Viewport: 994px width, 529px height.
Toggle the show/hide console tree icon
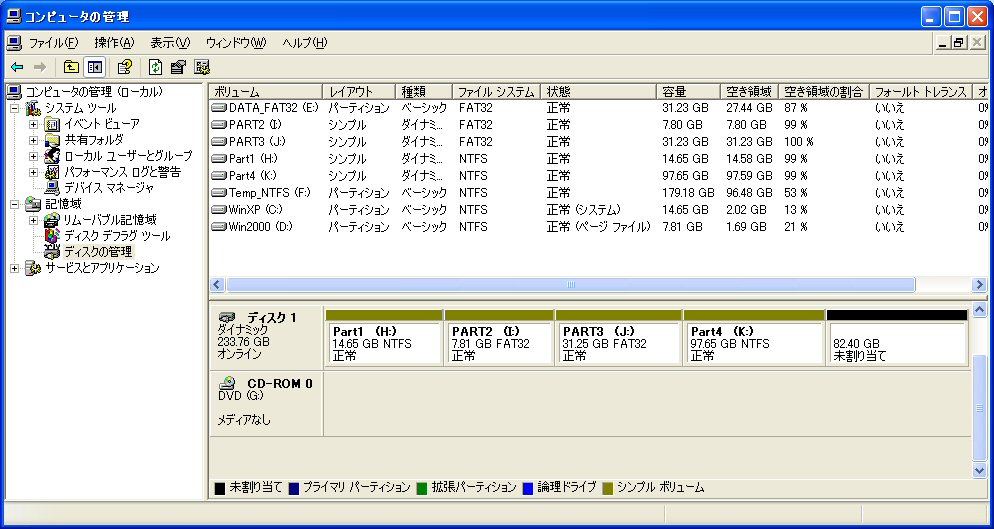[94, 67]
